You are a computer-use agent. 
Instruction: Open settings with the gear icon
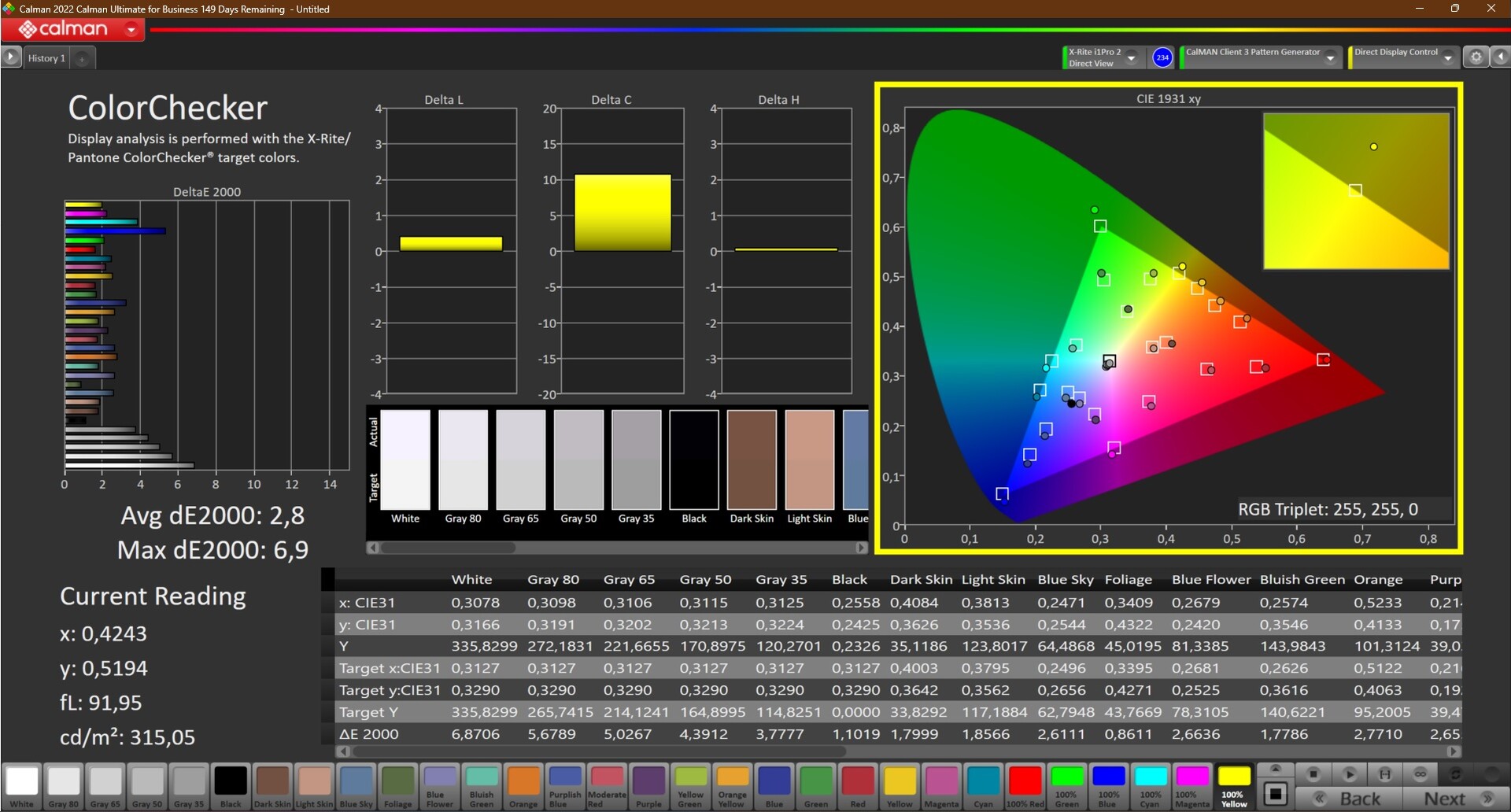1476,57
